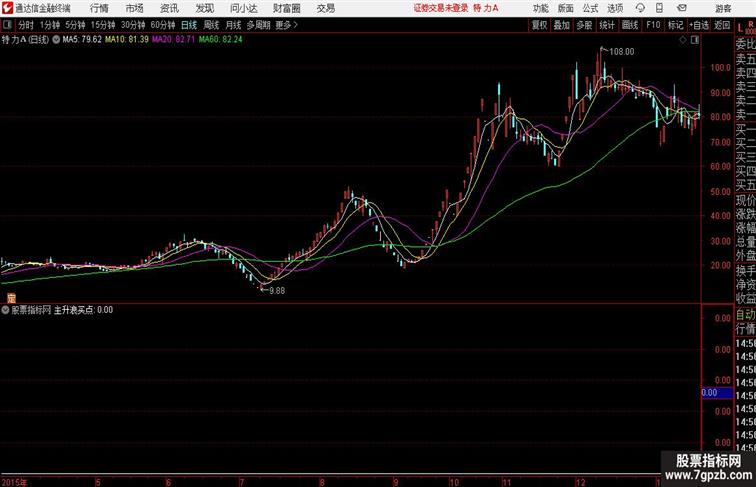The height and width of the screenshot is (487, 756).
Task: Open the 交易 menu
Action: point(325,8)
